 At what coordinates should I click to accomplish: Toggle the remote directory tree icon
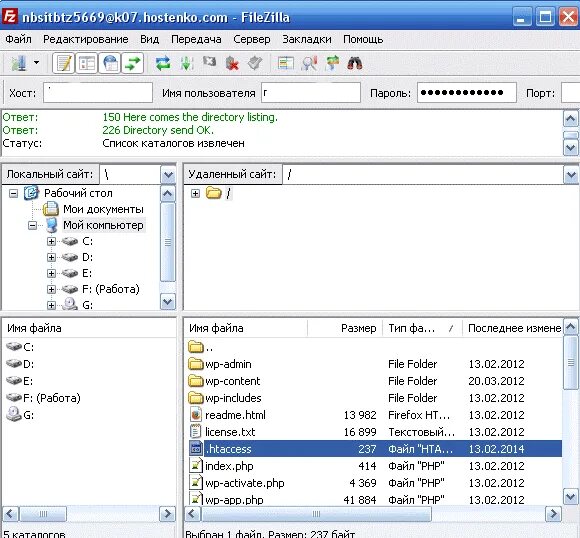point(110,63)
